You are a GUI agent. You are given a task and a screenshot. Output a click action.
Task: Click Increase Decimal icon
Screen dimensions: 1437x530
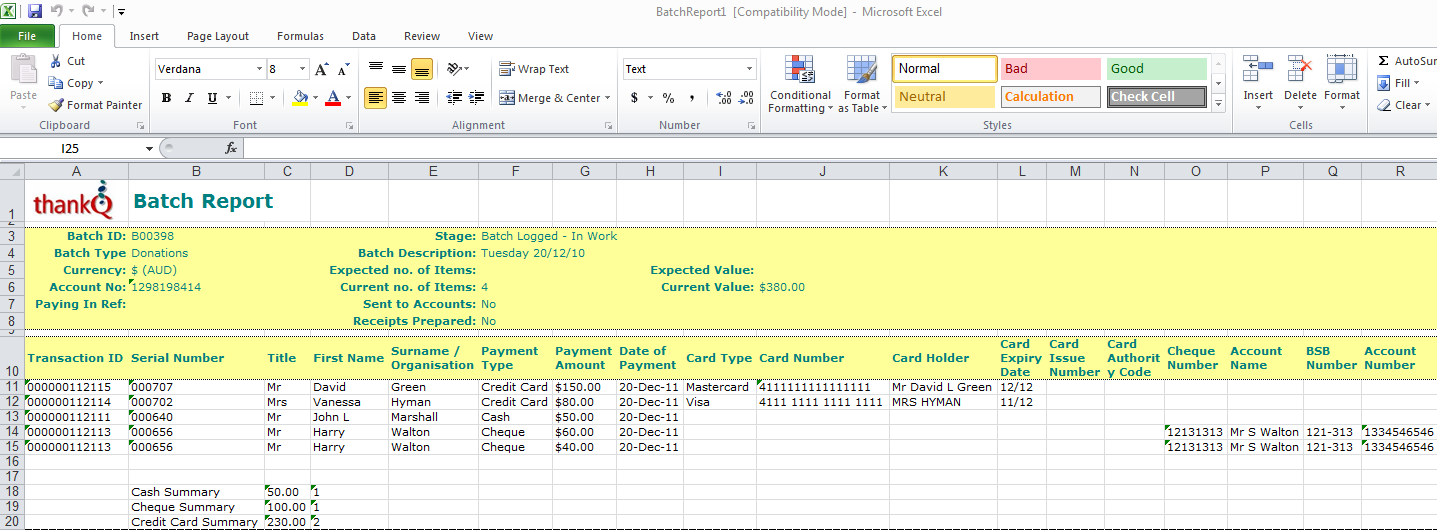pyautogui.click(x=724, y=98)
